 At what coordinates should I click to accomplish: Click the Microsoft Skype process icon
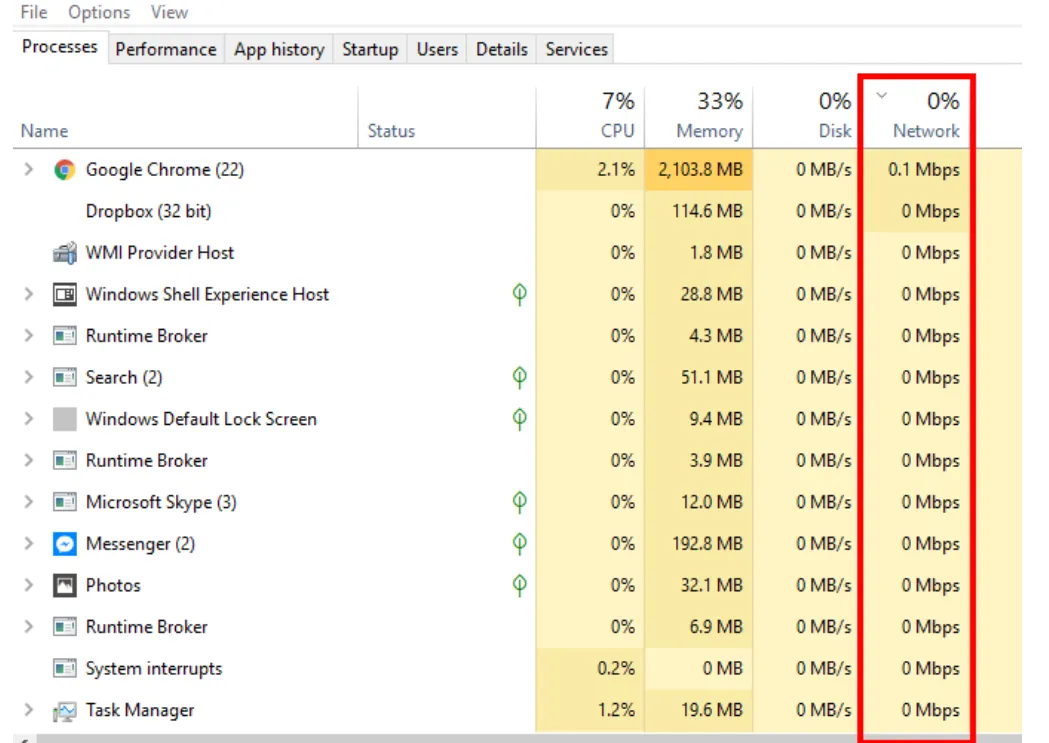point(63,502)
